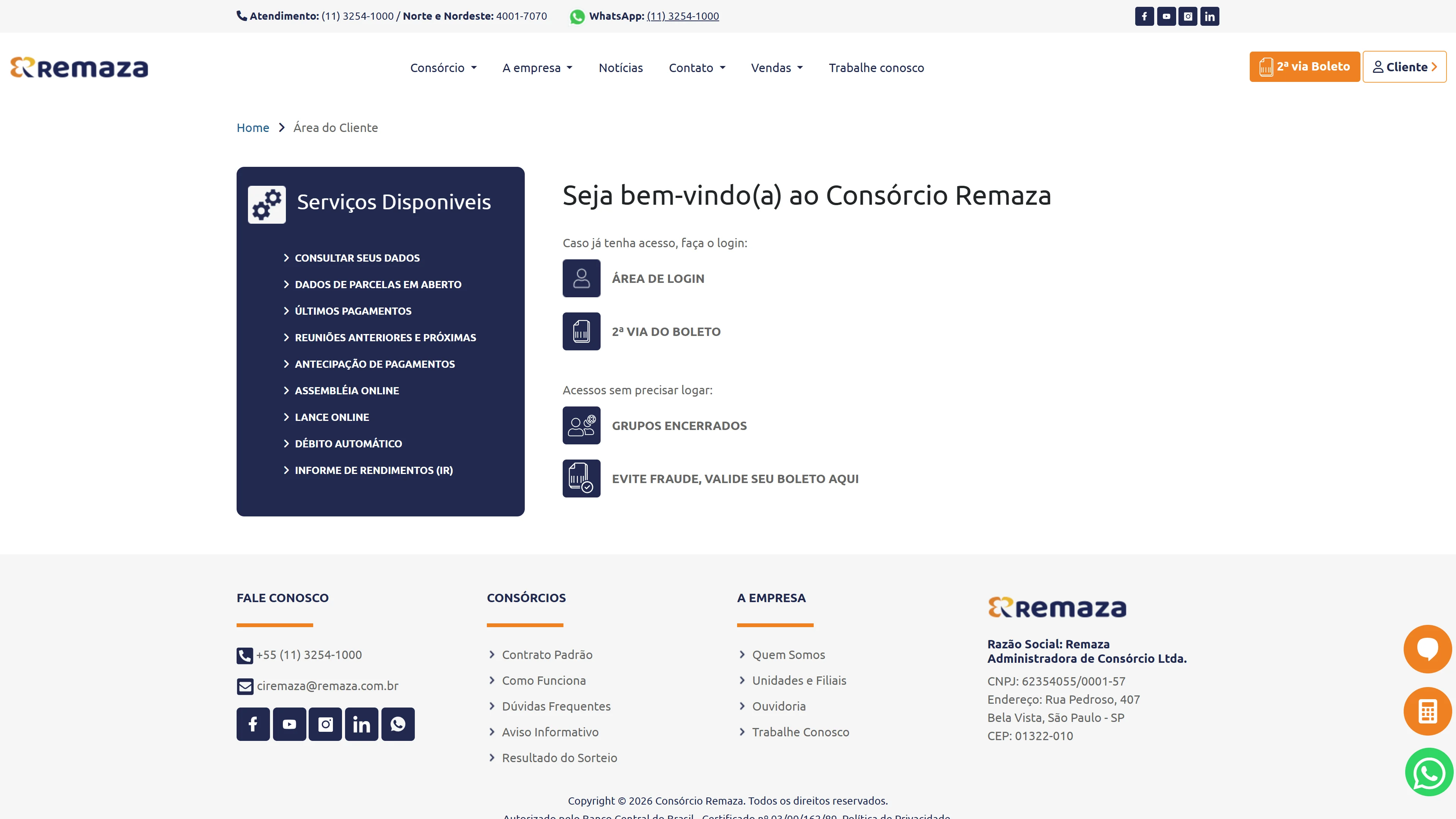Click the user icon for Área de Login

pyautogui.click(x=581, y=278)
